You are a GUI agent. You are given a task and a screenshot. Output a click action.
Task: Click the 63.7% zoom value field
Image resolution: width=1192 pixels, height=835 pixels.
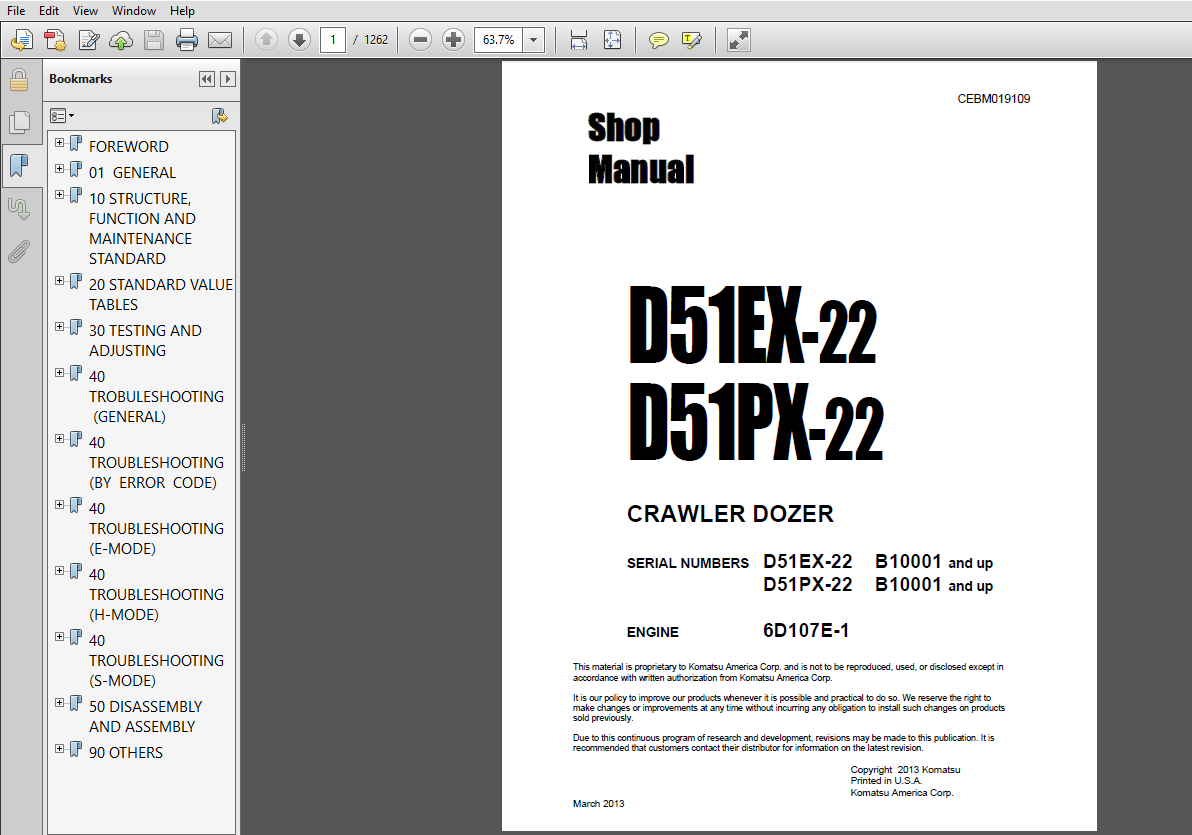click(x=499, y=40)
